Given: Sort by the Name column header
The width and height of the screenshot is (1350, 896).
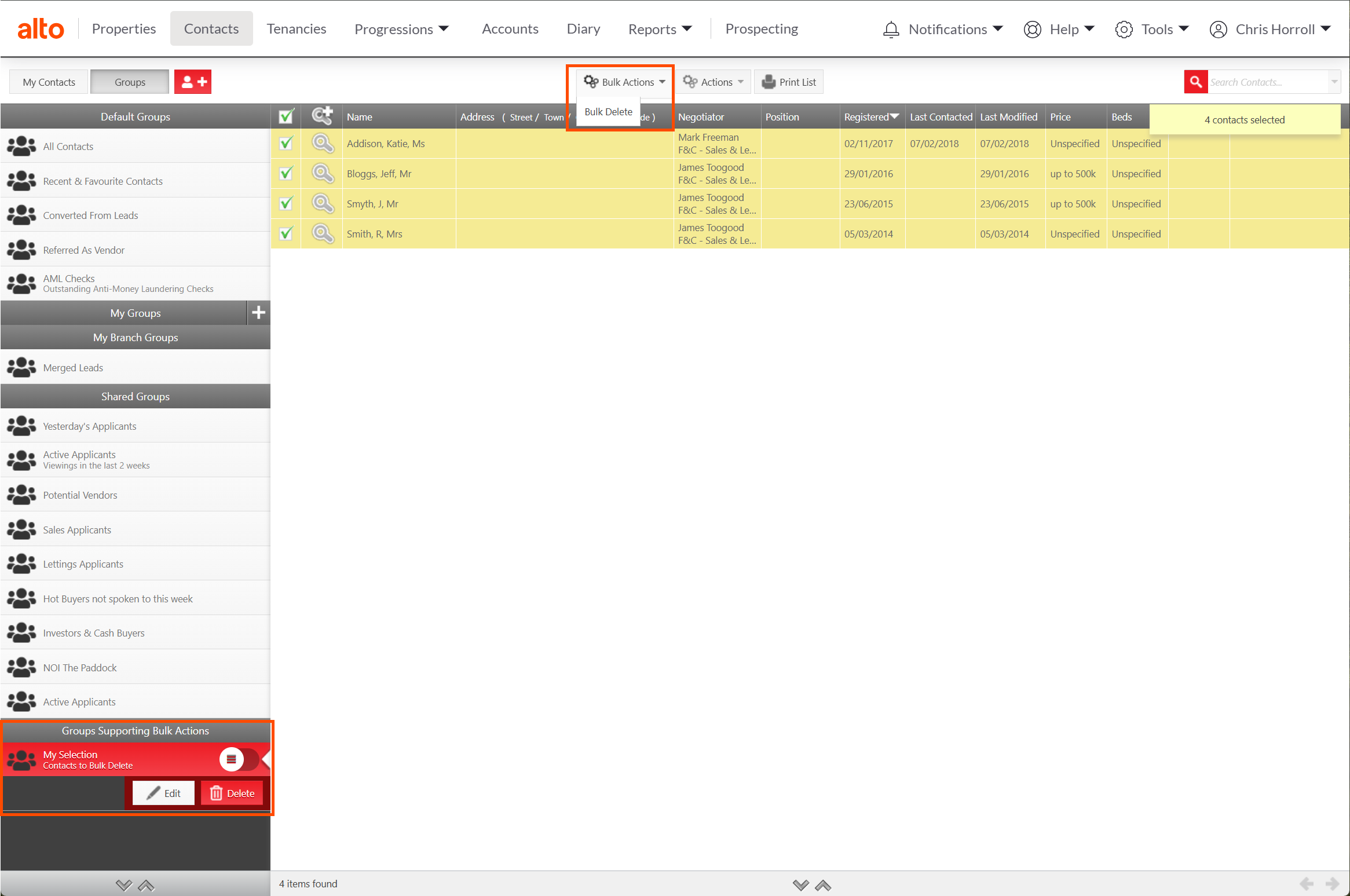Looking at the screenshot, I should [399, 116].
